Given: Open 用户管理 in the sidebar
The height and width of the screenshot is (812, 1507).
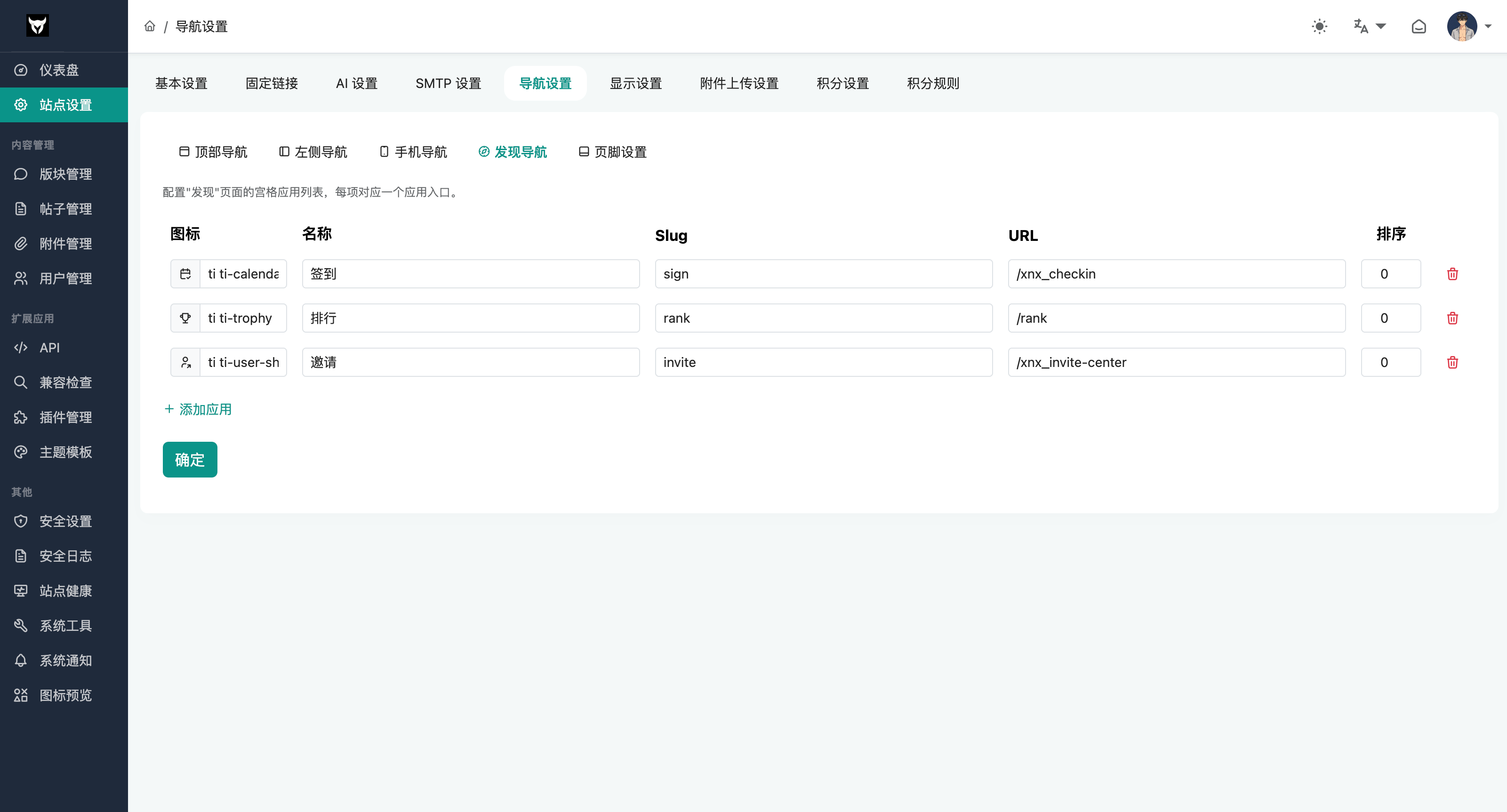Looking at the screenshot, I should click(x=64, y=278).
